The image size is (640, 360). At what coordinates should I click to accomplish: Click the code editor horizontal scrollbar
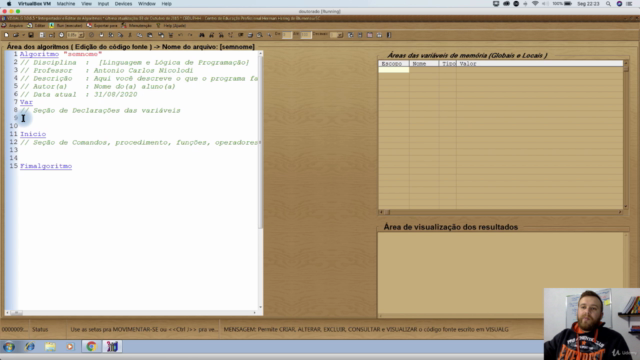pyautogui.click(x=131, y=313)
